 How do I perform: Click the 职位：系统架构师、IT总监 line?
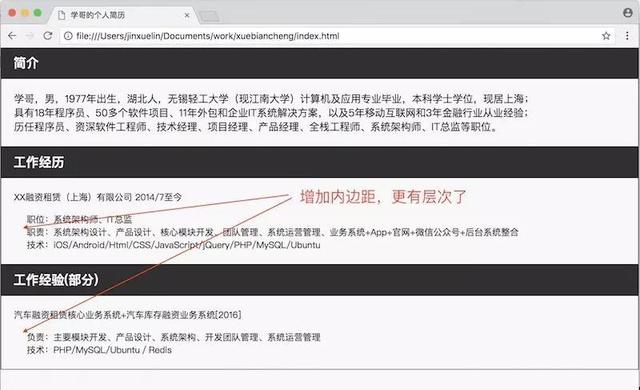pyautogui.click(x=80, y=219)
